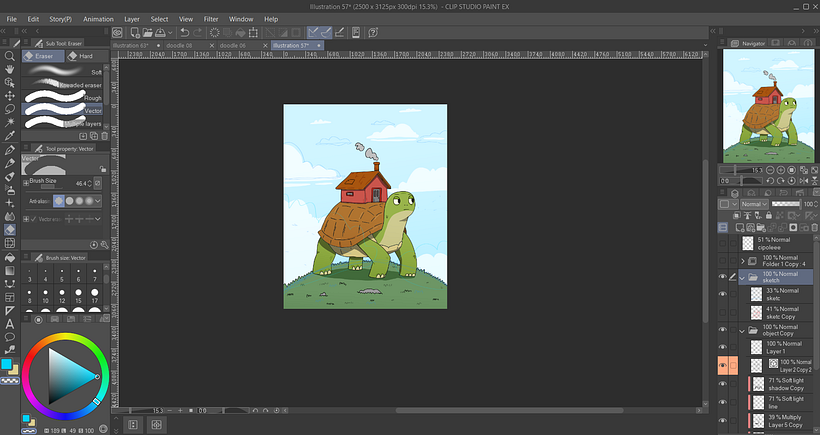
Task: Adjust the layer opacity slider
Action: [786, 204]
